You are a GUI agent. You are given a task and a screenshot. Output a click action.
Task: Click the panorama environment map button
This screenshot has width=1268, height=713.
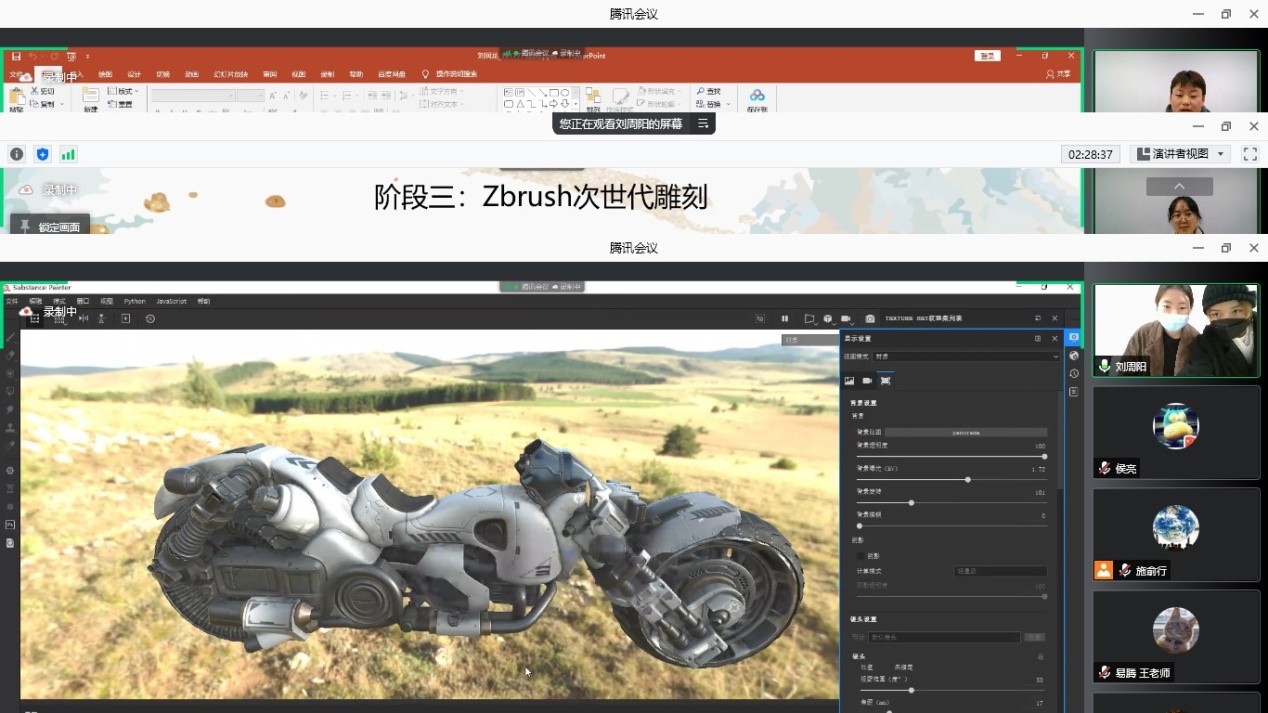click(x=965, y=433)
